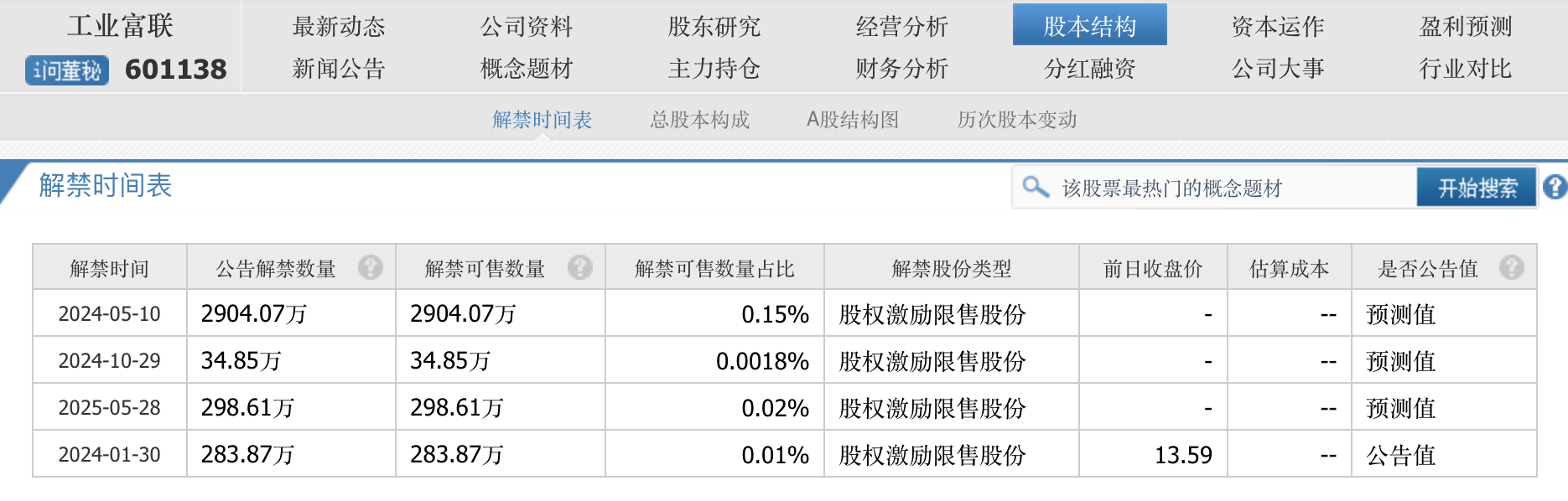Screen dimensions: 1568x501
Task: Open the 股本结构 menu tab
Action: point(1089,26)
